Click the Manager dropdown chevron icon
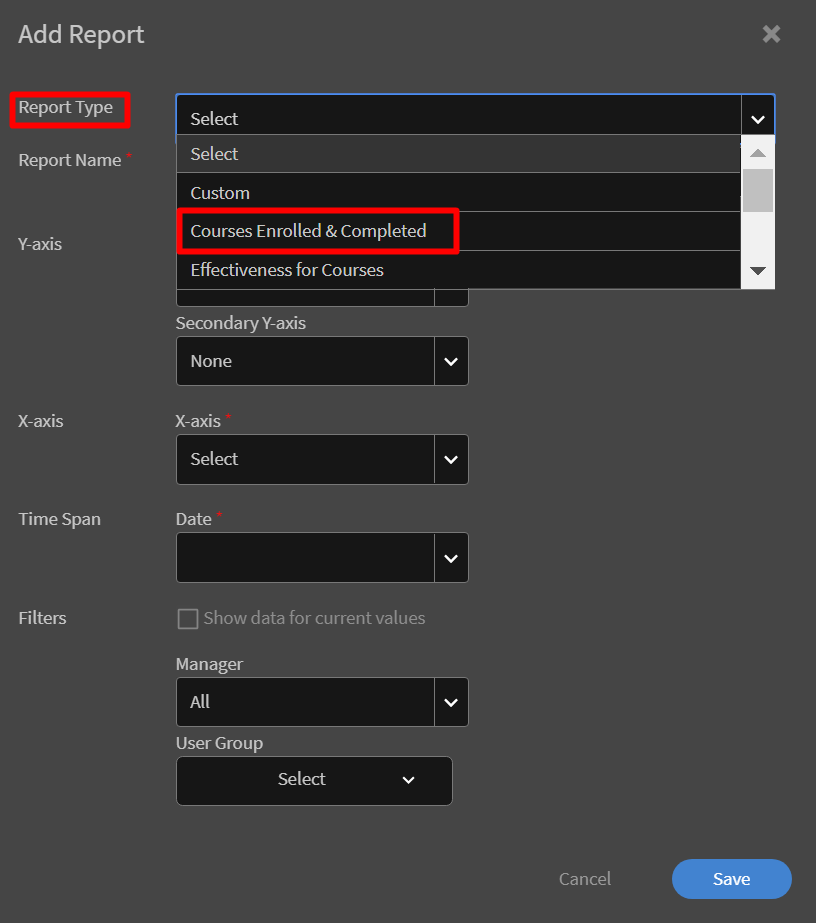816x923 pixels. click(451, 702)
